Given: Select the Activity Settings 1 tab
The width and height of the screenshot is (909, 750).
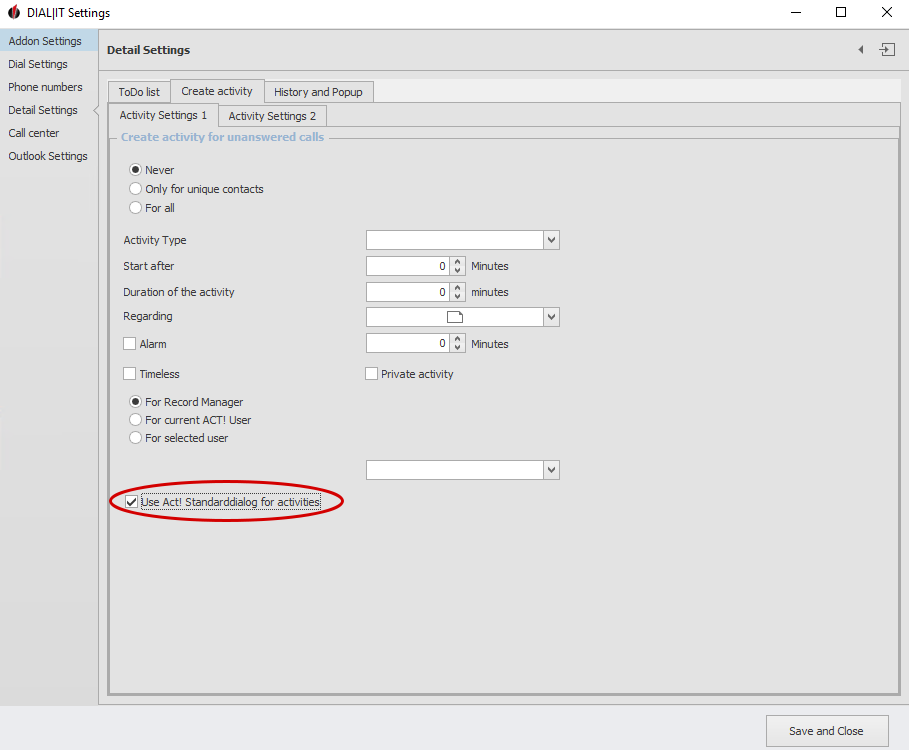Looking at the screenshot, I should (163, 115).
